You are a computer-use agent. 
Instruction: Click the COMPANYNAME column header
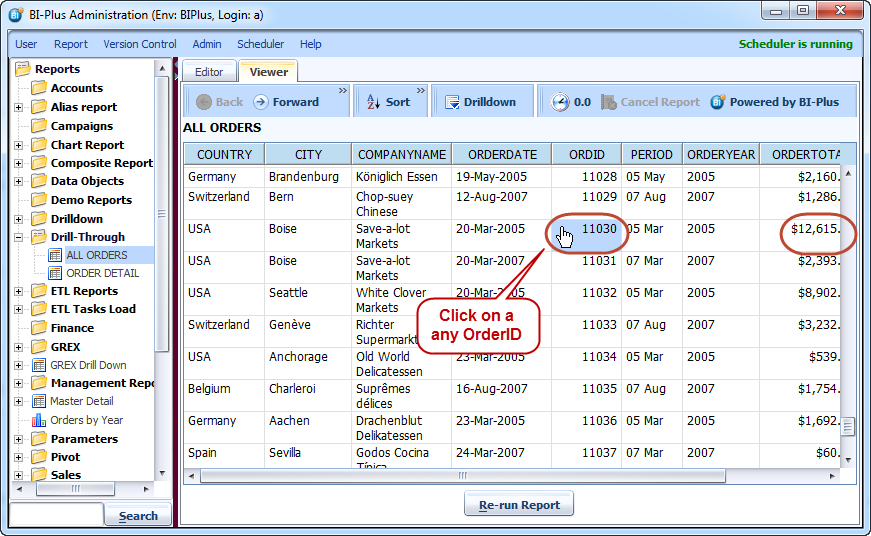point(401,154)
